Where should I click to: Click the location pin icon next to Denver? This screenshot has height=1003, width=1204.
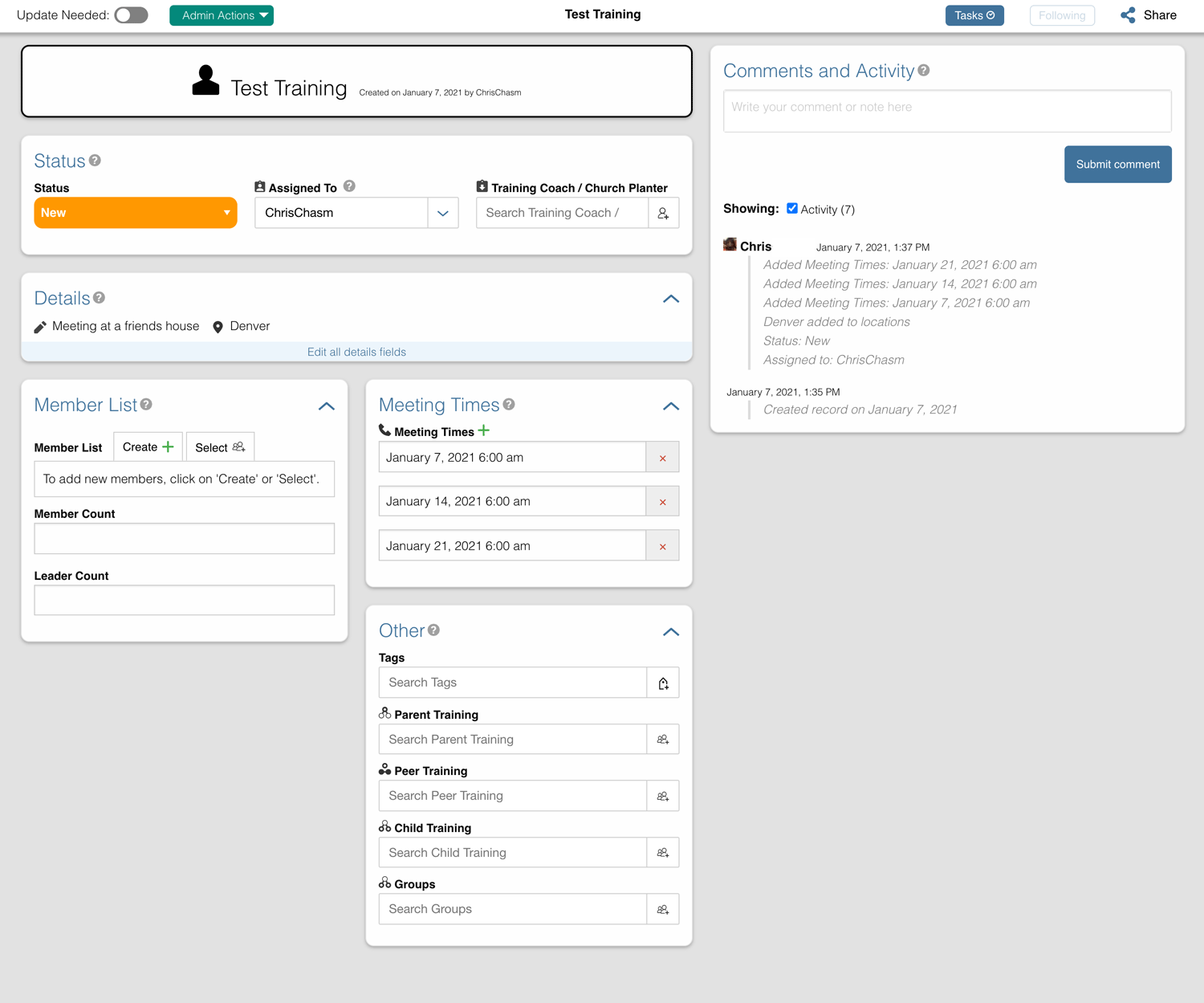[x=218, y=326]
